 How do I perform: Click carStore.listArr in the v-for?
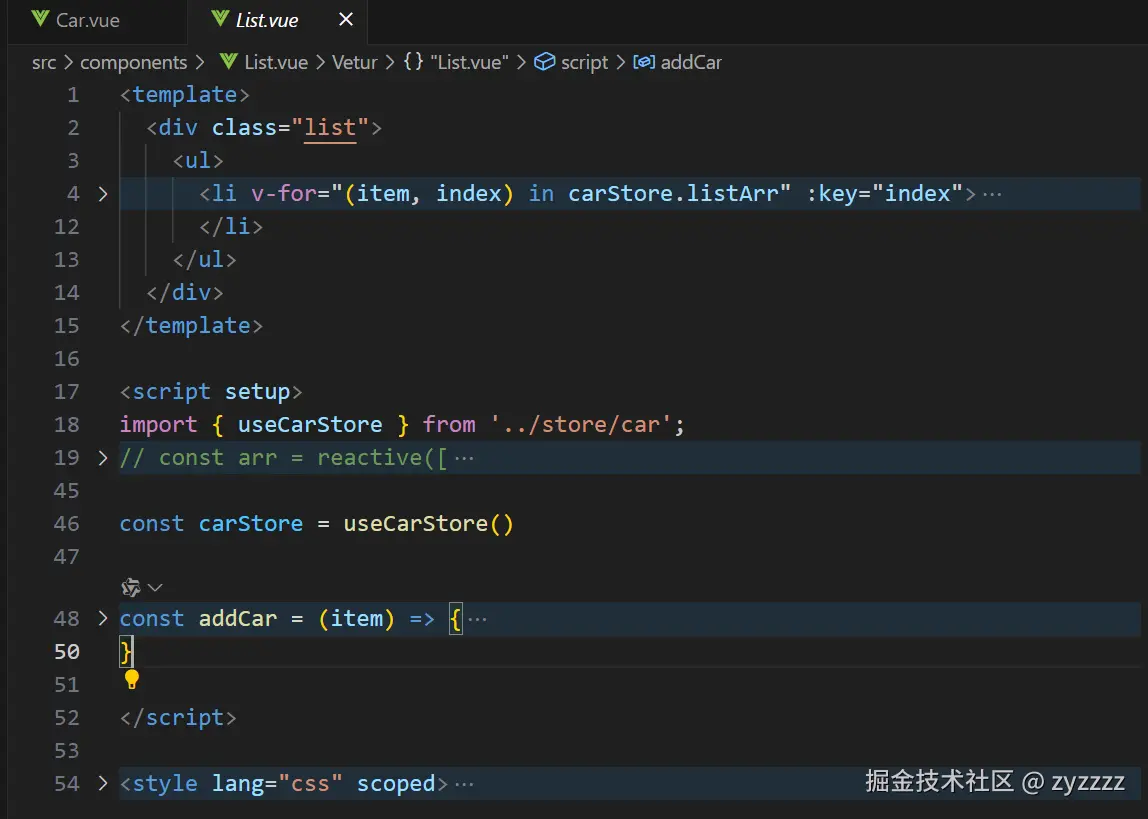pos(672,194)
